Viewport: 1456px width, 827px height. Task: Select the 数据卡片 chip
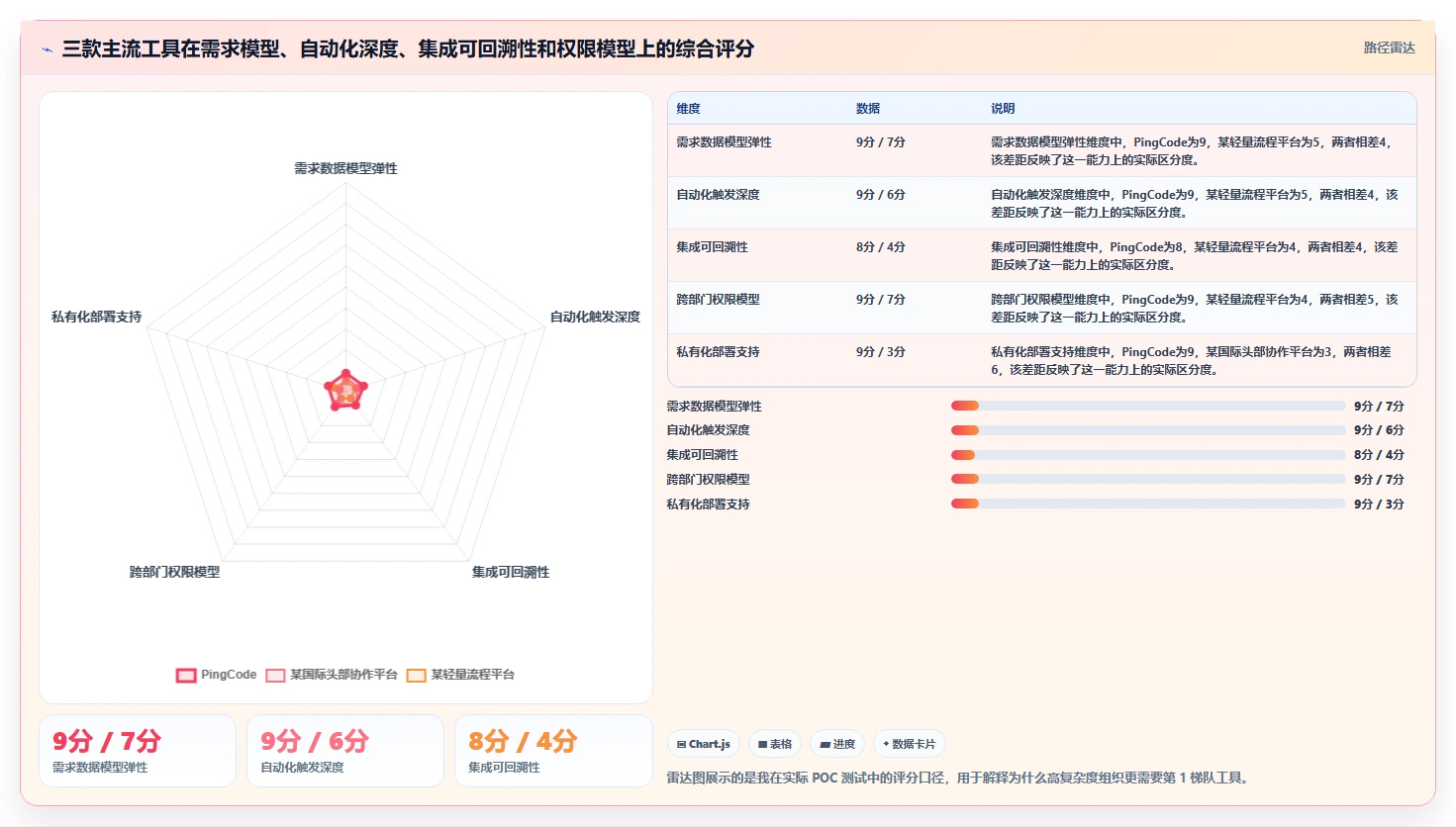pyautogui.click(x=909, y=744)
